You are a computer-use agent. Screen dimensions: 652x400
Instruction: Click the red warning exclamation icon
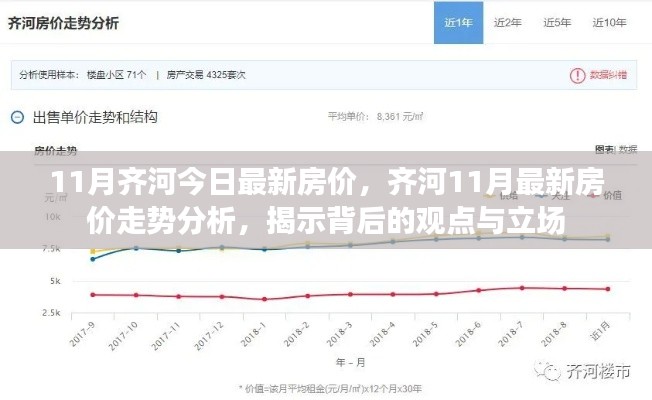(576, 74)
